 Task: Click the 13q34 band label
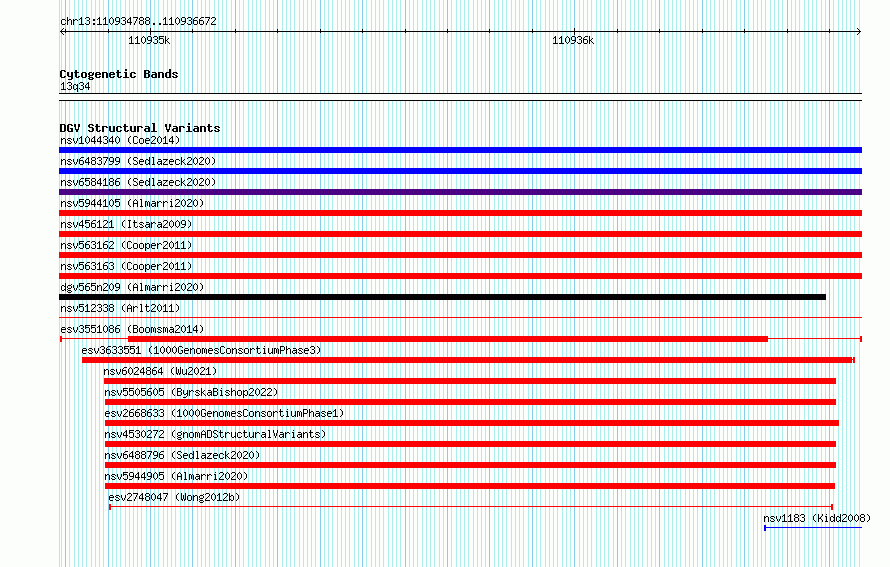click(75, 86)
